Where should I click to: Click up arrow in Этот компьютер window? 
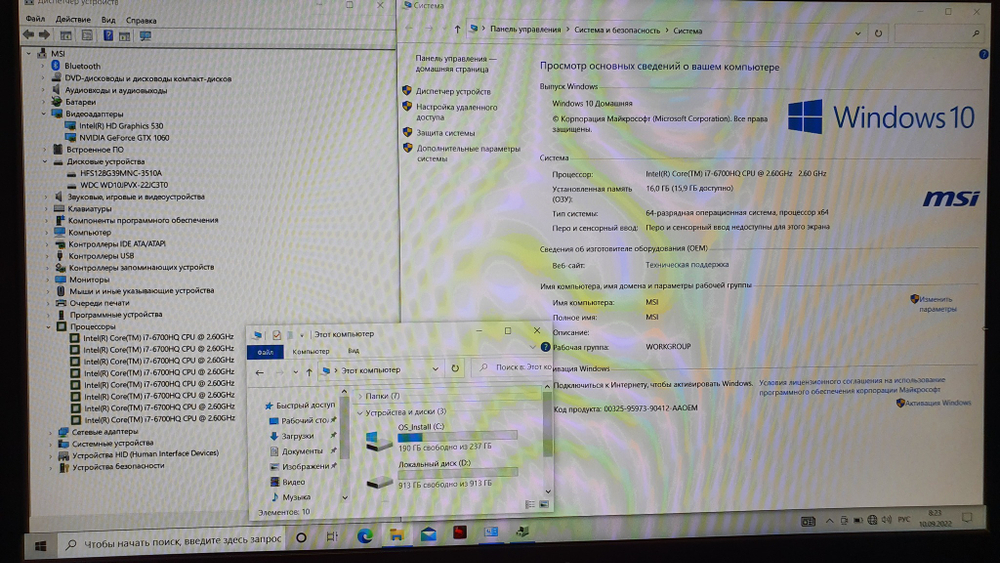point(309,372)
